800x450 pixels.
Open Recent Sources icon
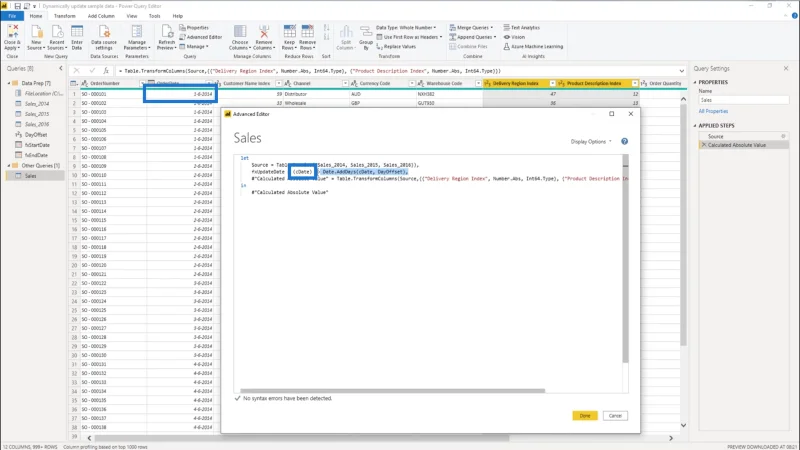(57, 37)
